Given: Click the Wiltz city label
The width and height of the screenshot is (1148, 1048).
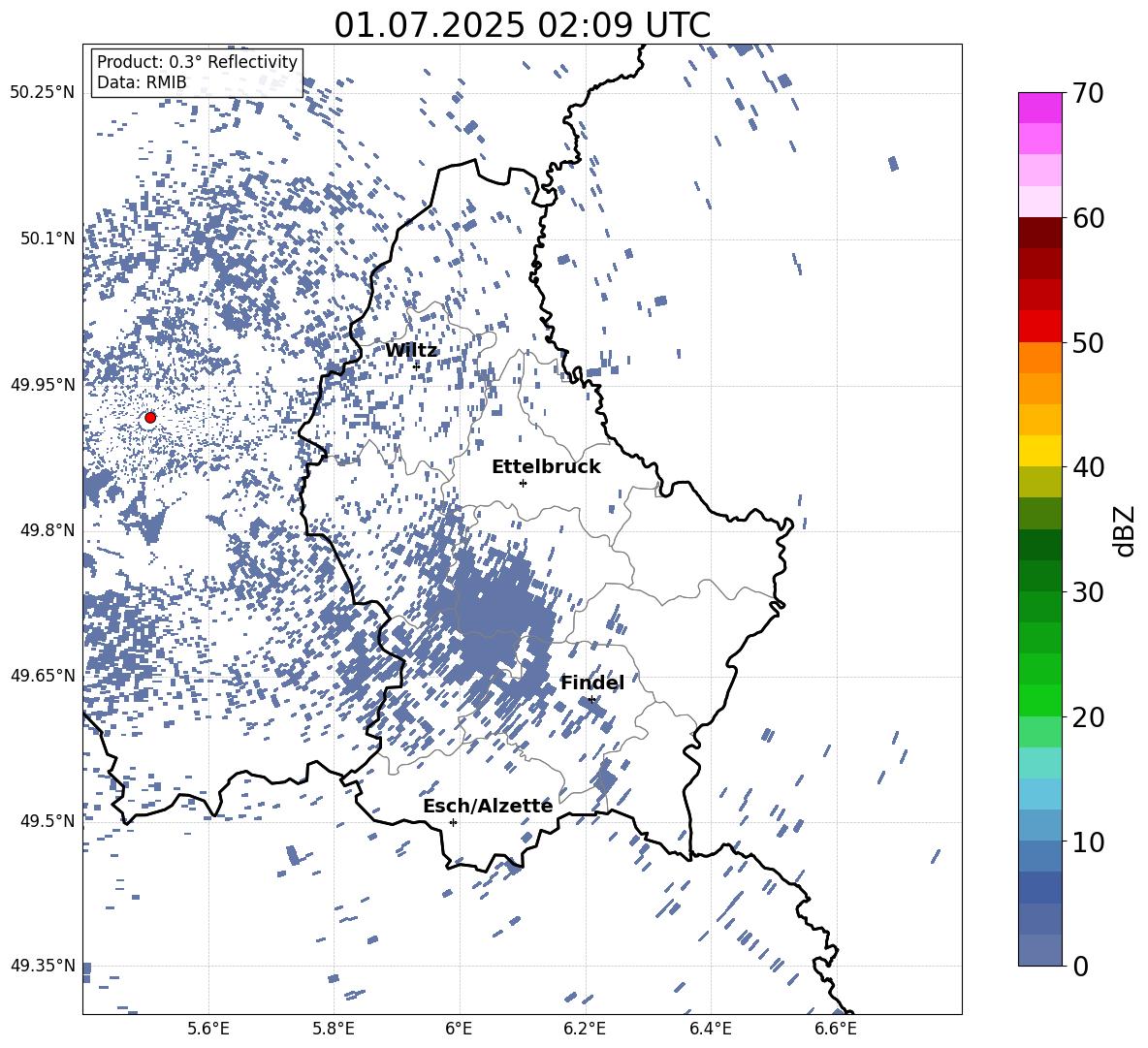Looking at the screenshot, I should 411,350.
